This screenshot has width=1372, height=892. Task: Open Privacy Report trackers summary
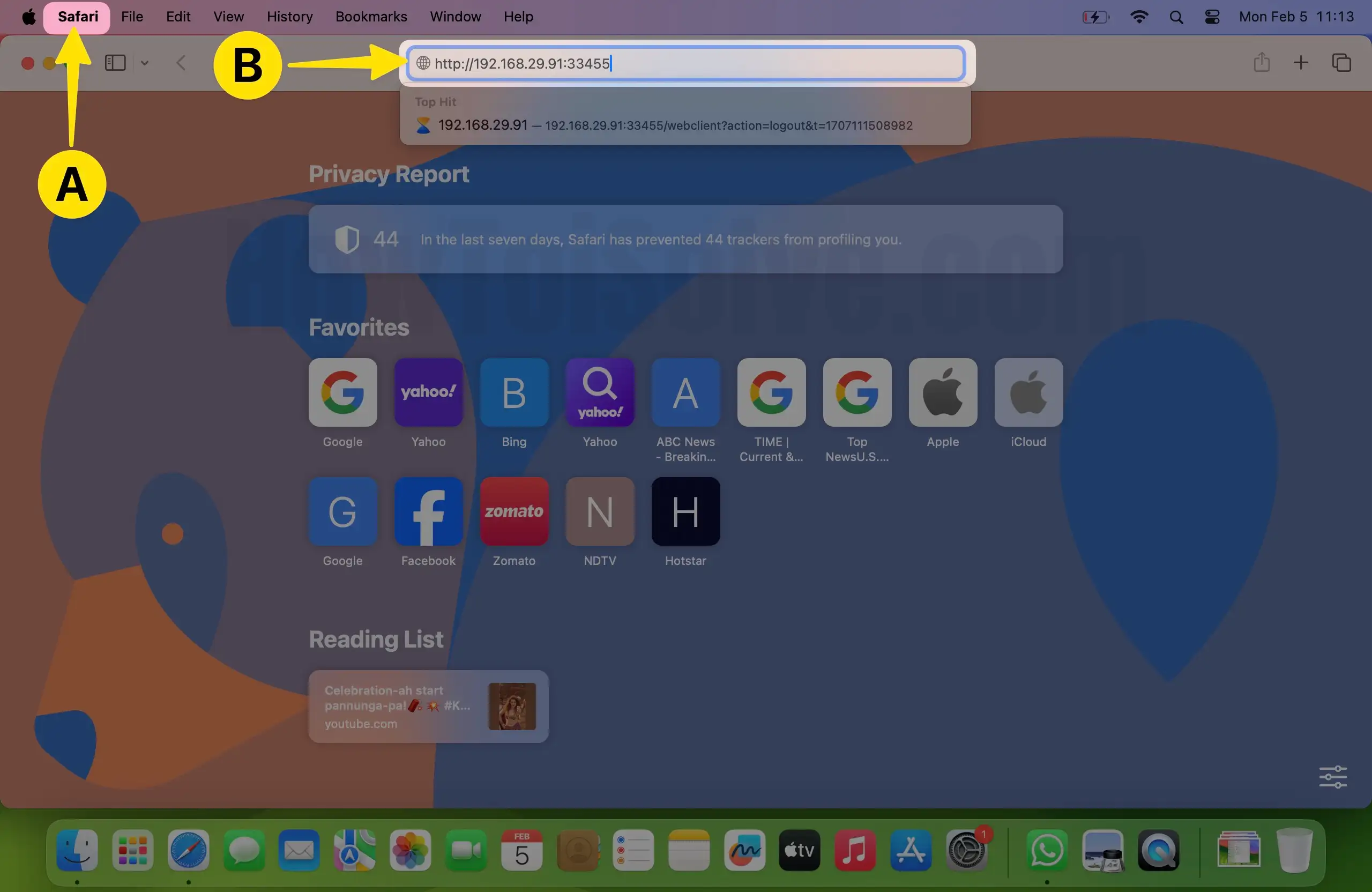point(685,239)
